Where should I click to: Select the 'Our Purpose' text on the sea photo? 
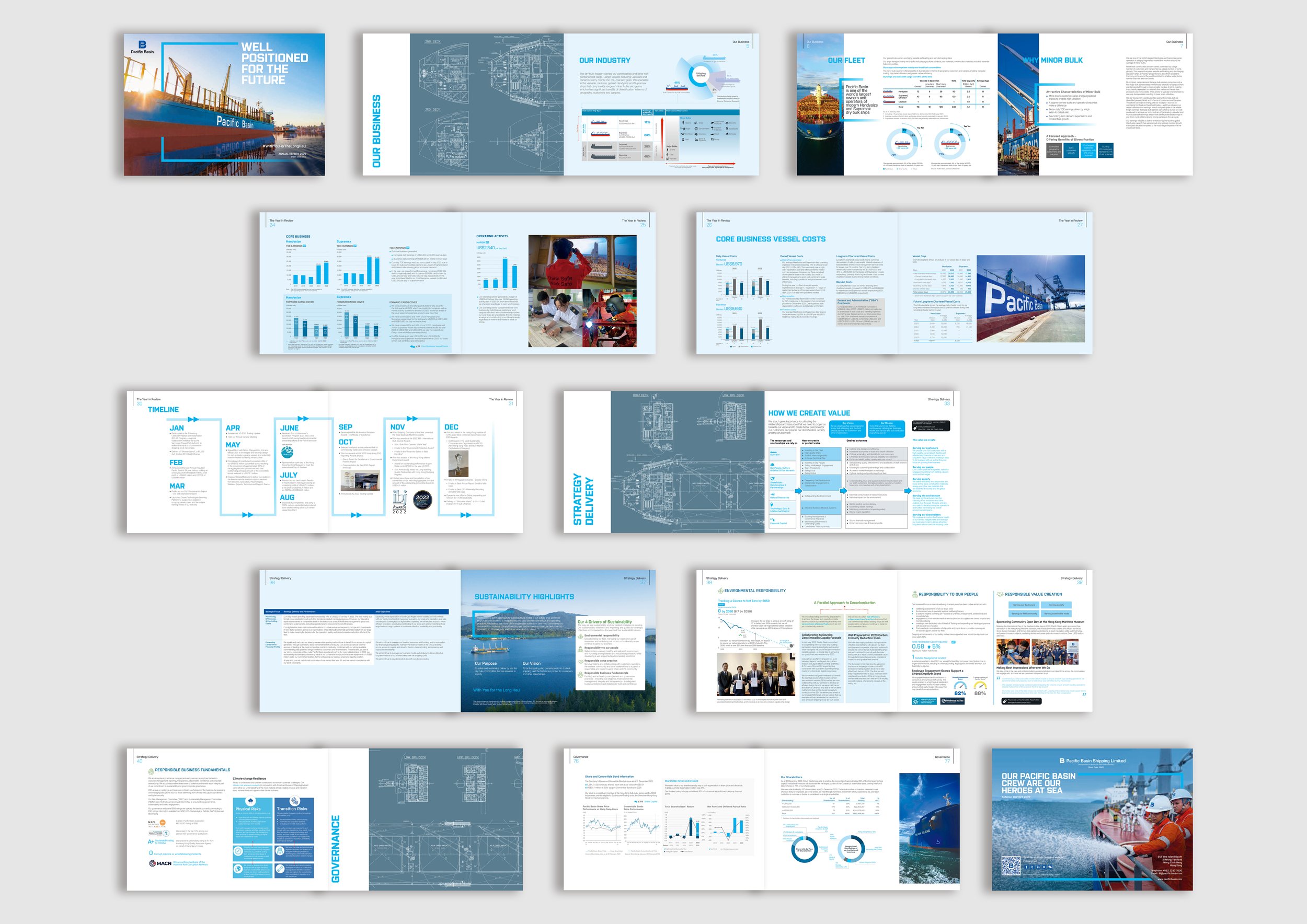(x=486, y=663)
